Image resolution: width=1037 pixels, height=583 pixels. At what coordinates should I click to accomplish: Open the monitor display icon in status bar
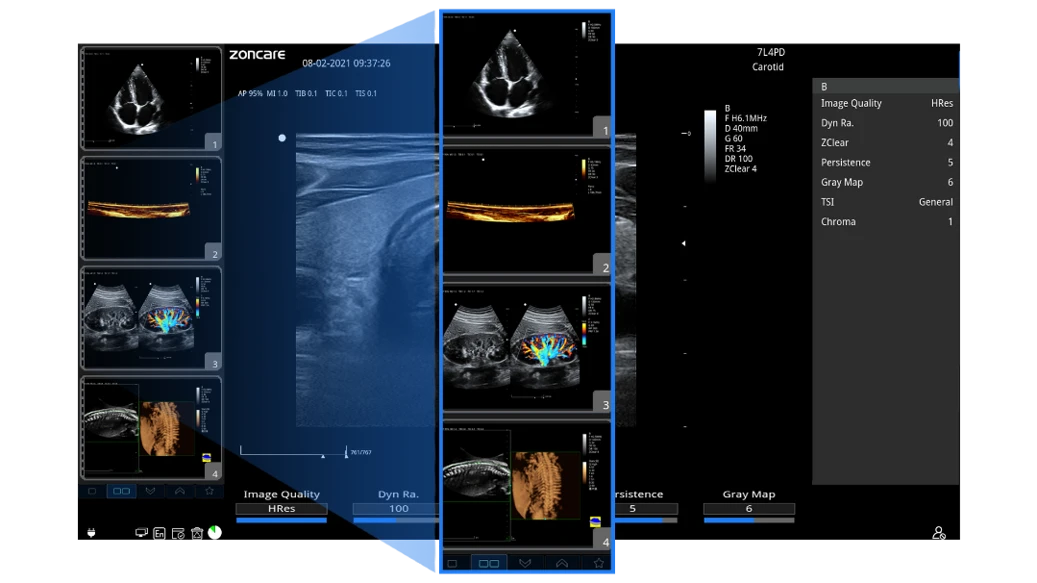pos(141,533)
